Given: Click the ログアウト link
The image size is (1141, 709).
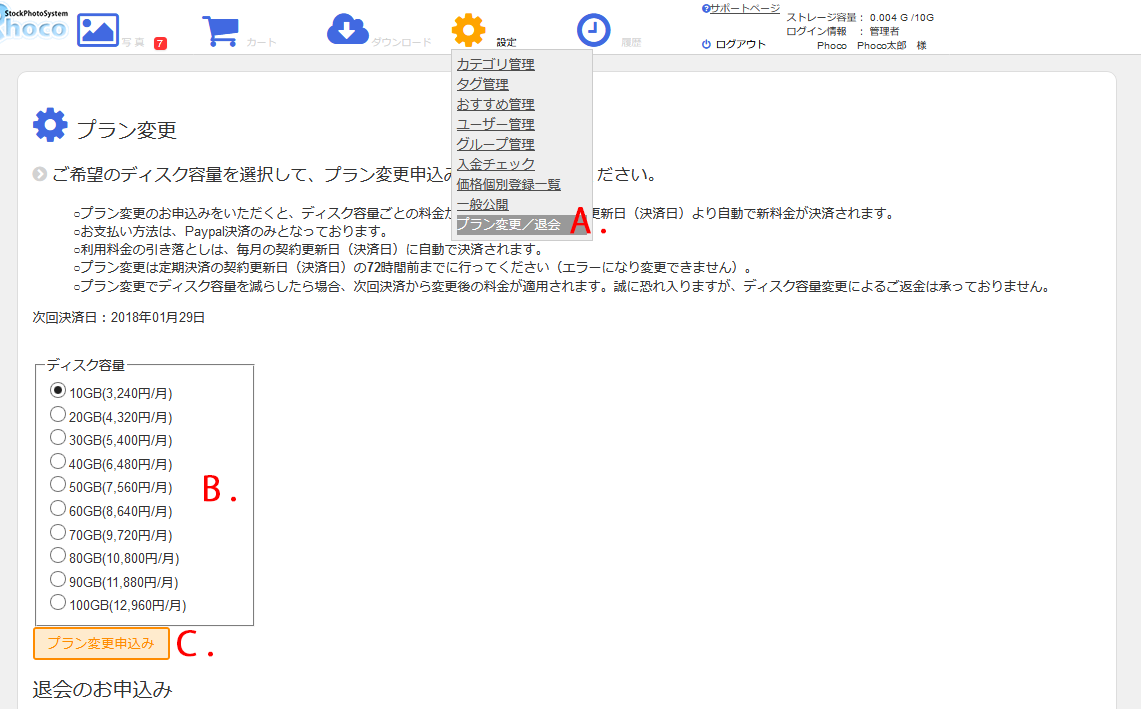Looking at the screenshot, I should [x=740, y=44].
